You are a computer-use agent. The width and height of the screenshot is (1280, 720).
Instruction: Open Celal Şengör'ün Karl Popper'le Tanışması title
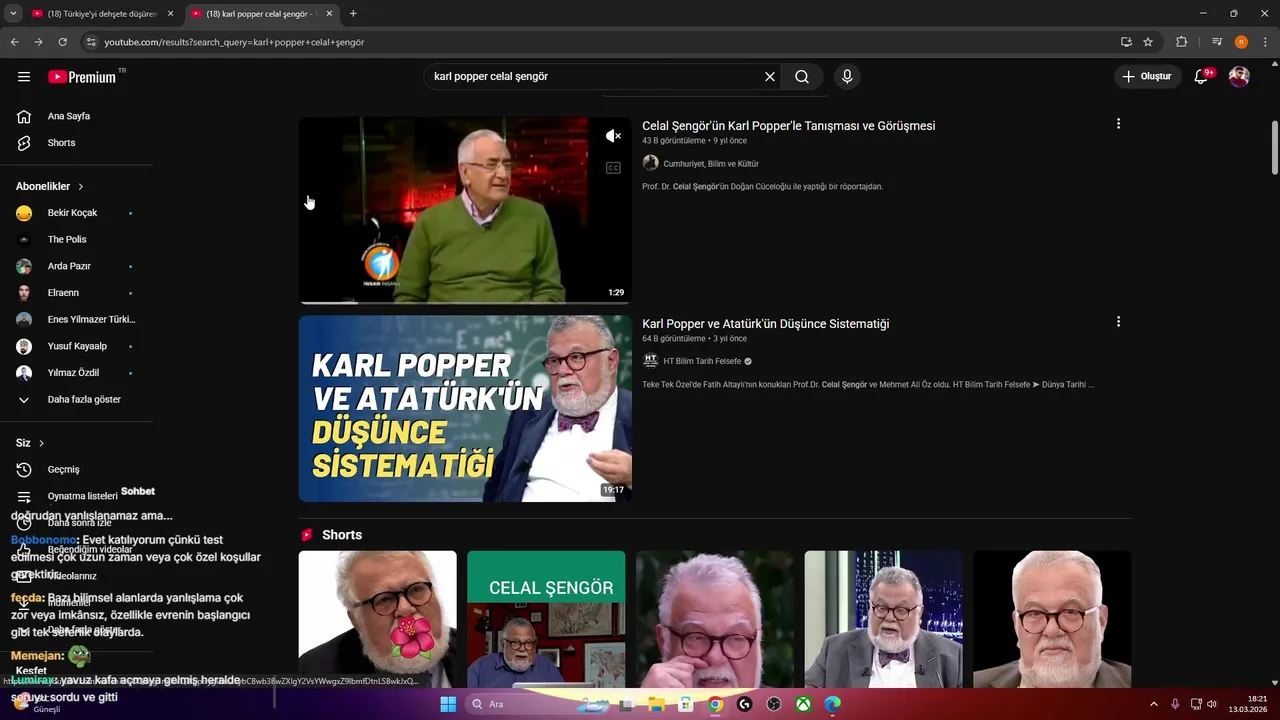point(788,126)
